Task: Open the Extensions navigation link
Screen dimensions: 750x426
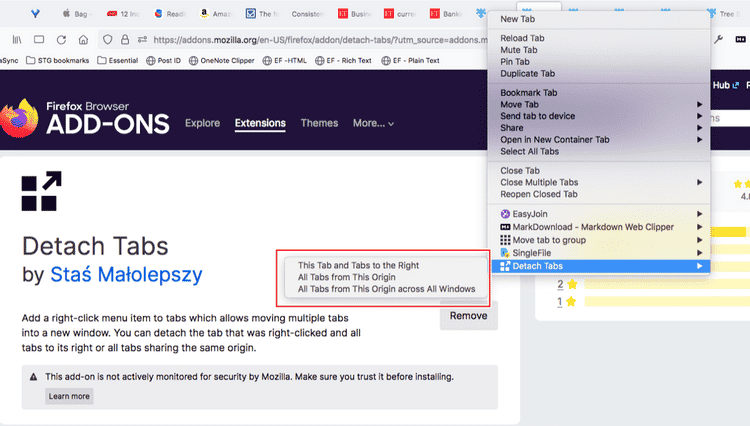Action: coord(260,123)
